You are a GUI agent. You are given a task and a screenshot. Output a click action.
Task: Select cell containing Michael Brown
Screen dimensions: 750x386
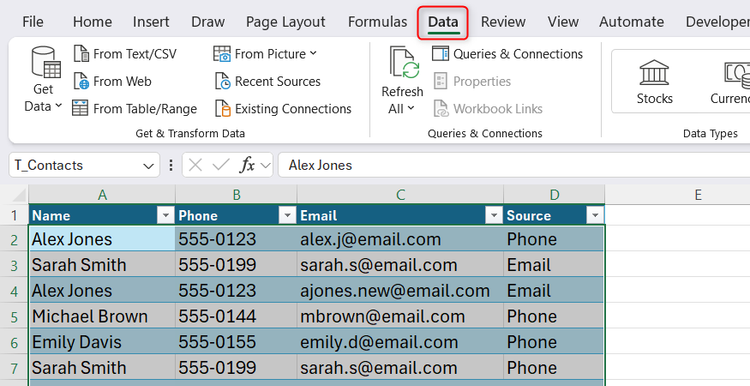click(102, 317)
